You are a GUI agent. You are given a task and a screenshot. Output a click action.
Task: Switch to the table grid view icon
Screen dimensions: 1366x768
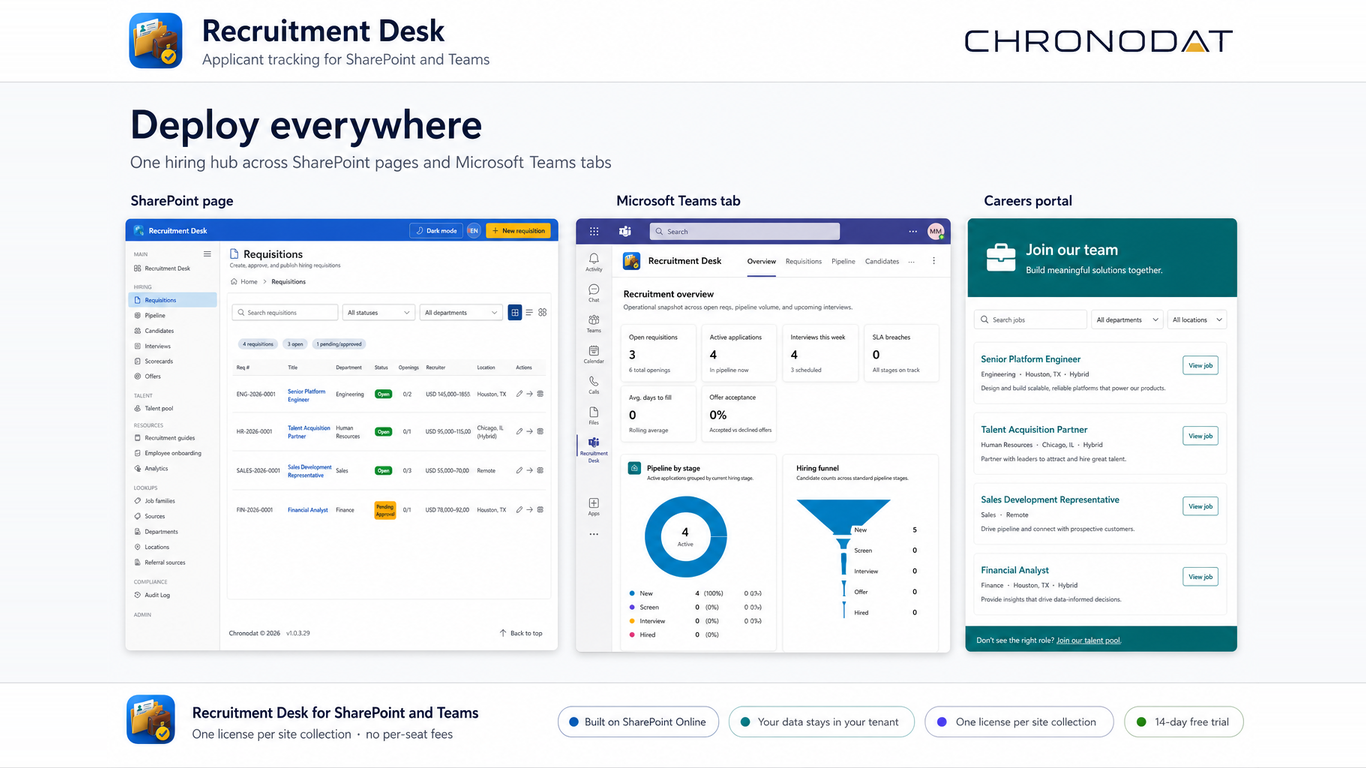tap(515, 313)
